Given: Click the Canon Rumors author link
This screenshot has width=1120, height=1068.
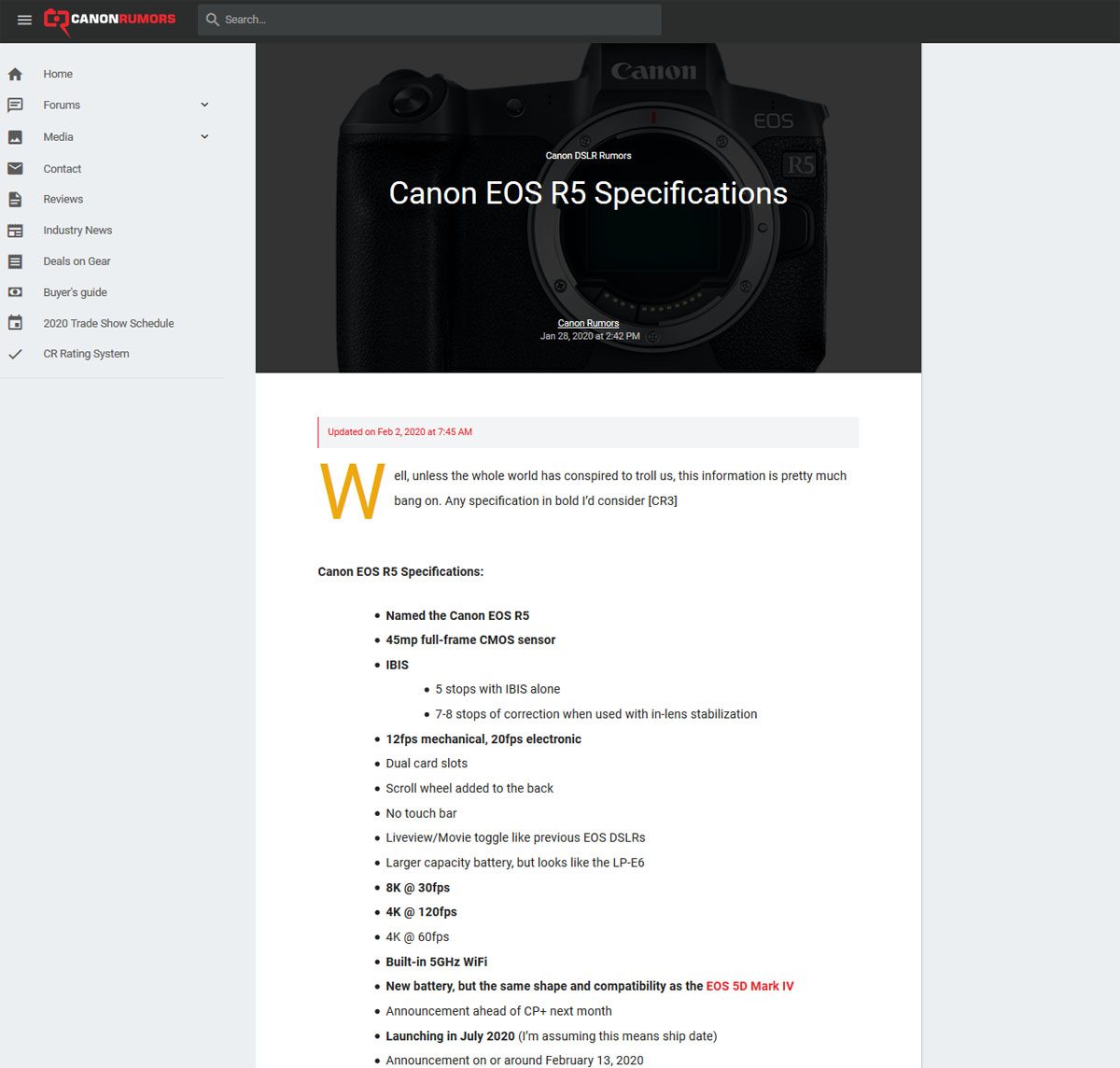Looking at the screenshot, I should 588,323.
